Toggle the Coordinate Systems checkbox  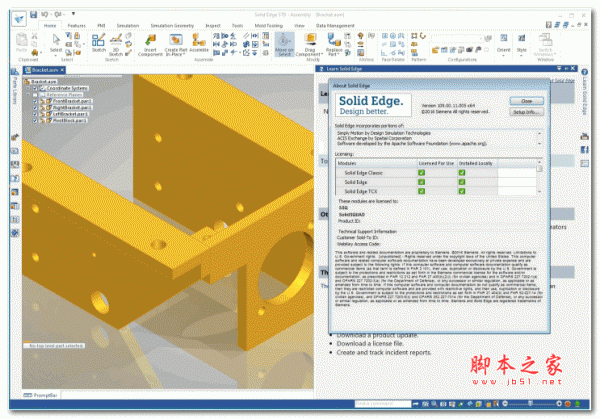click(x=35, y=88)
